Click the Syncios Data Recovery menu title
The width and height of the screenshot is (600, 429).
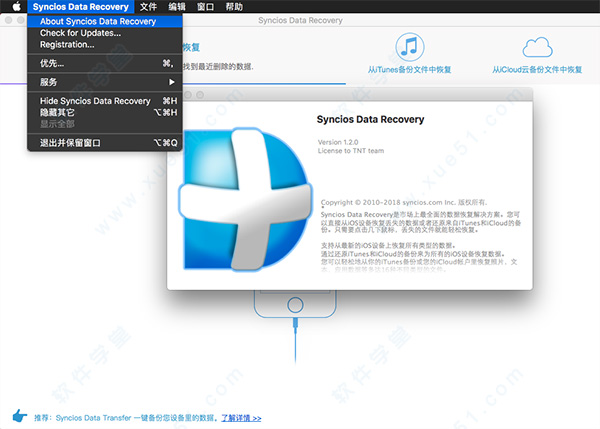(80, 7)
